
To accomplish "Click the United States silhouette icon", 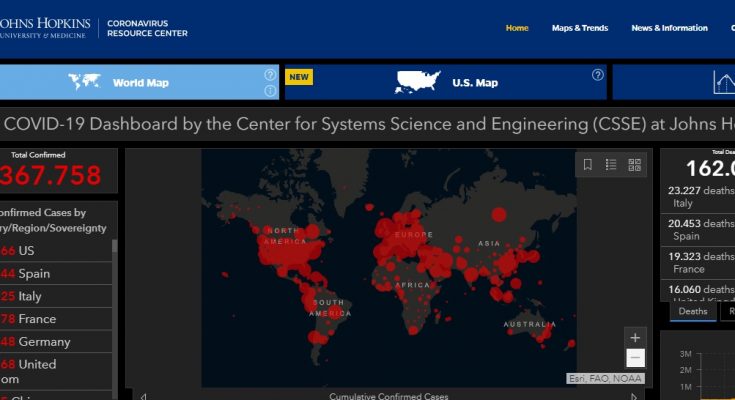I will click(417, 82).
